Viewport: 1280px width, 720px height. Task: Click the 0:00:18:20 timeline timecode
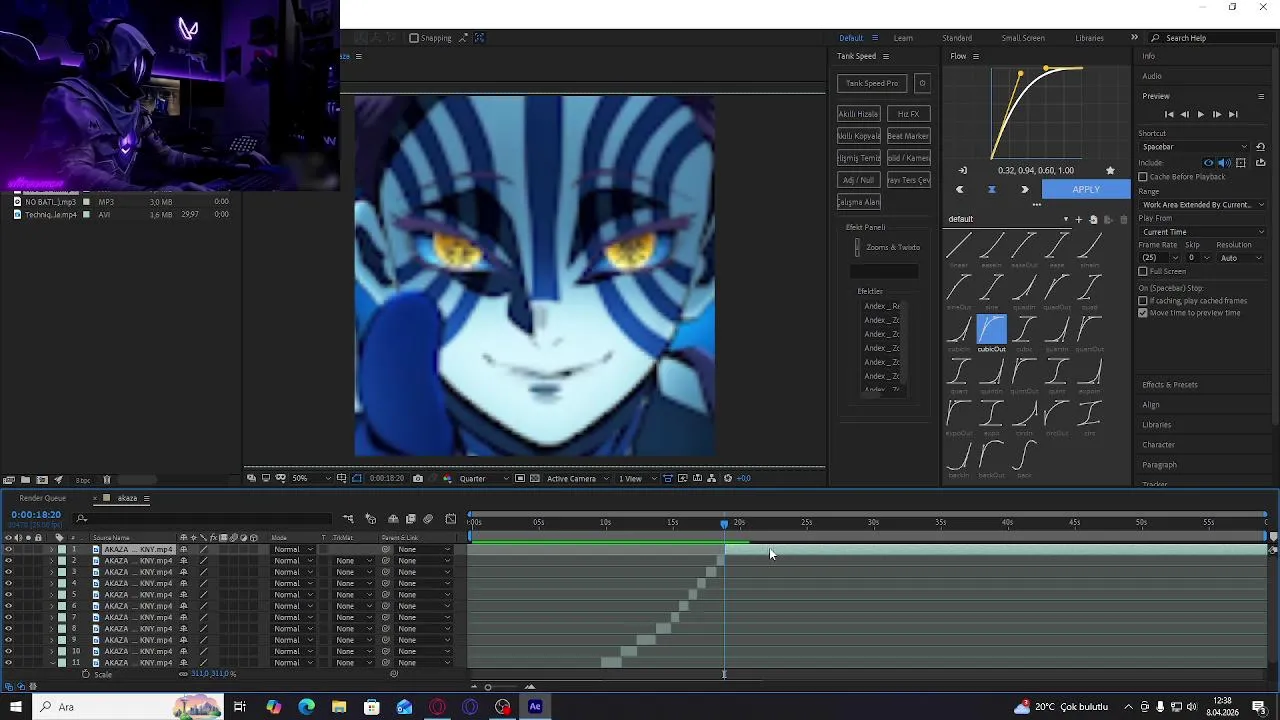(x=36, y=515)
